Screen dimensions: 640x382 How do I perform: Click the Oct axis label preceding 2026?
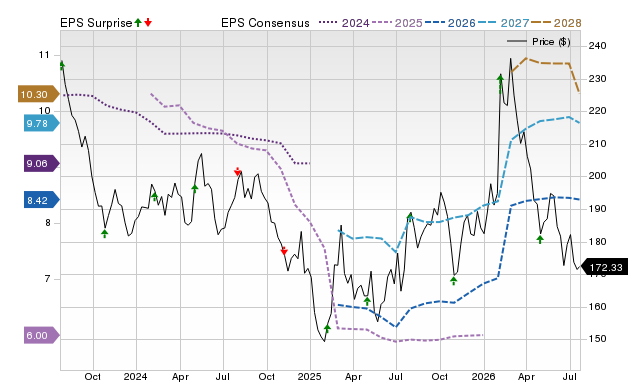click(x=440, y=376)
